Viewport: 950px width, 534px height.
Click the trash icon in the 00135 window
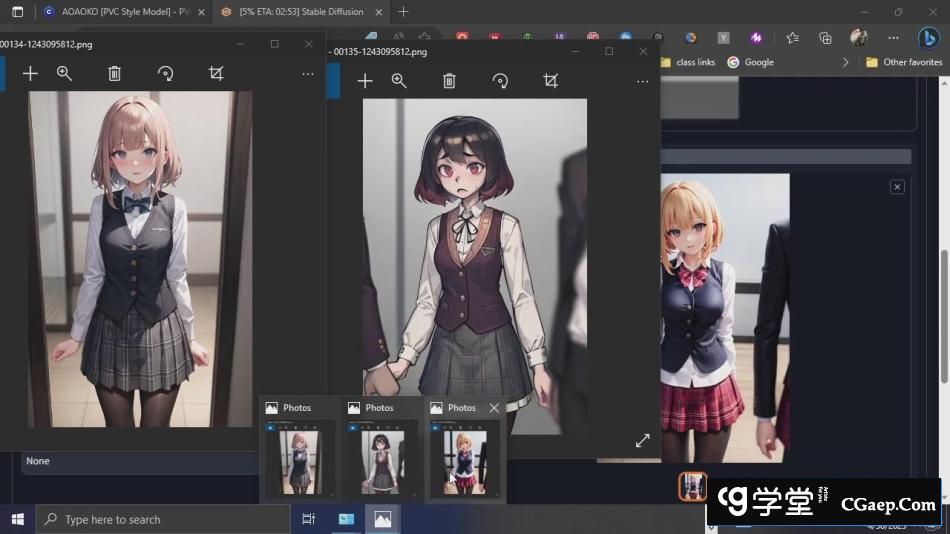coord(449,81)
